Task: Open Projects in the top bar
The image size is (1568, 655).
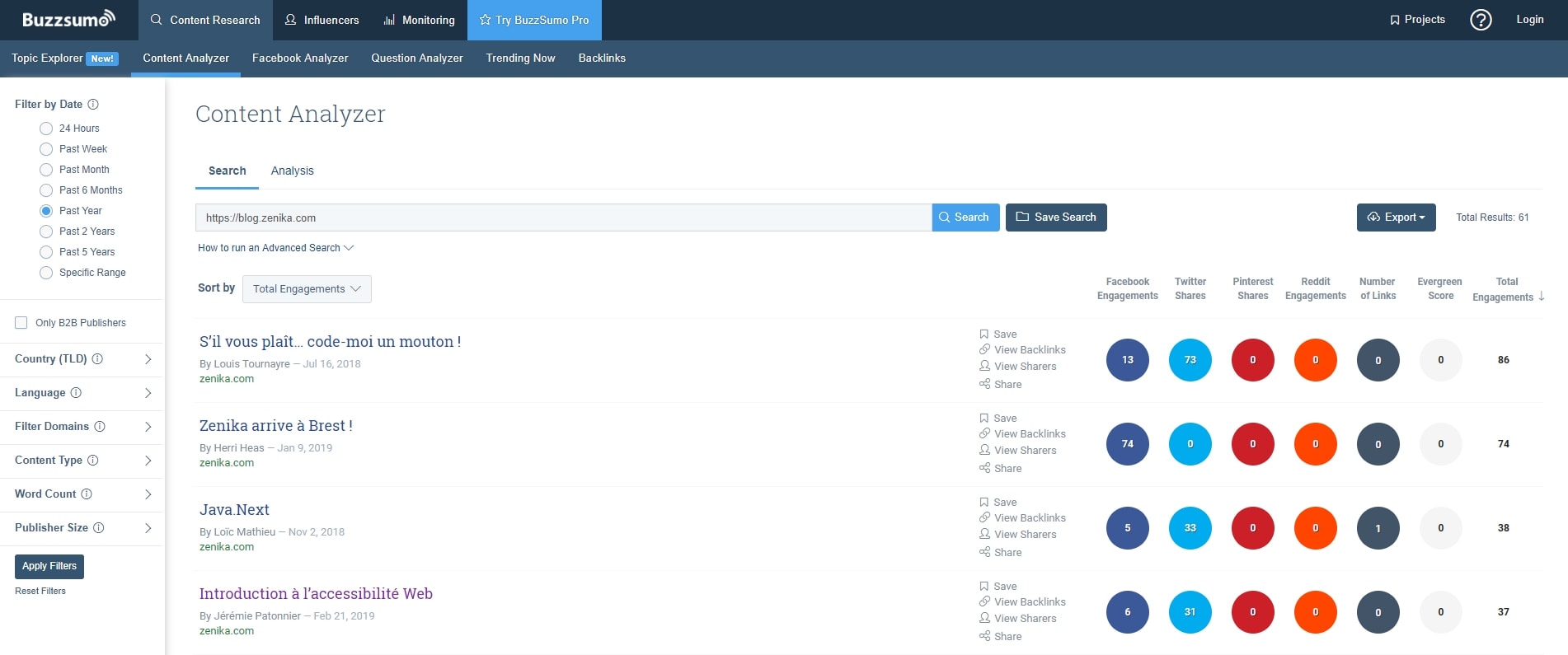Action: (x=1417, y=20)
